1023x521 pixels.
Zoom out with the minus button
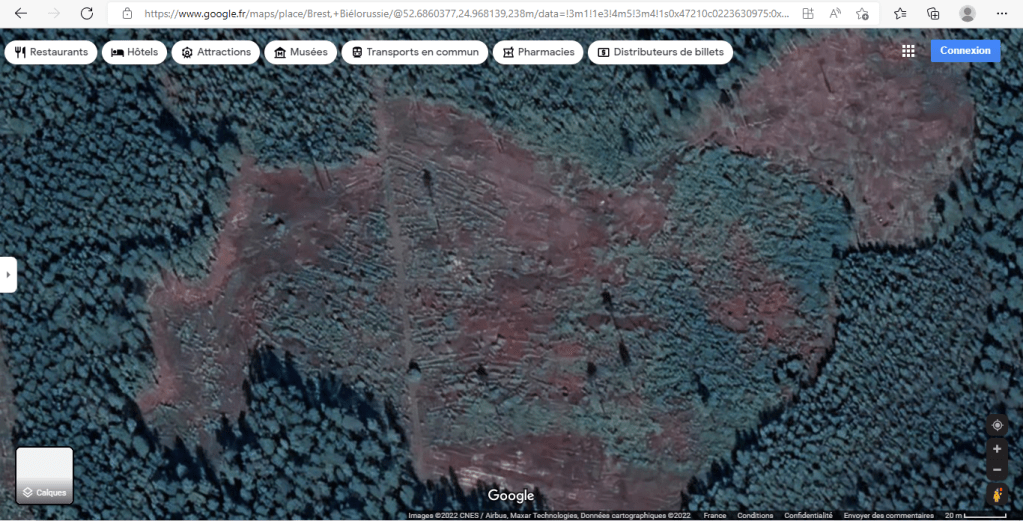(x=996, y=469)
